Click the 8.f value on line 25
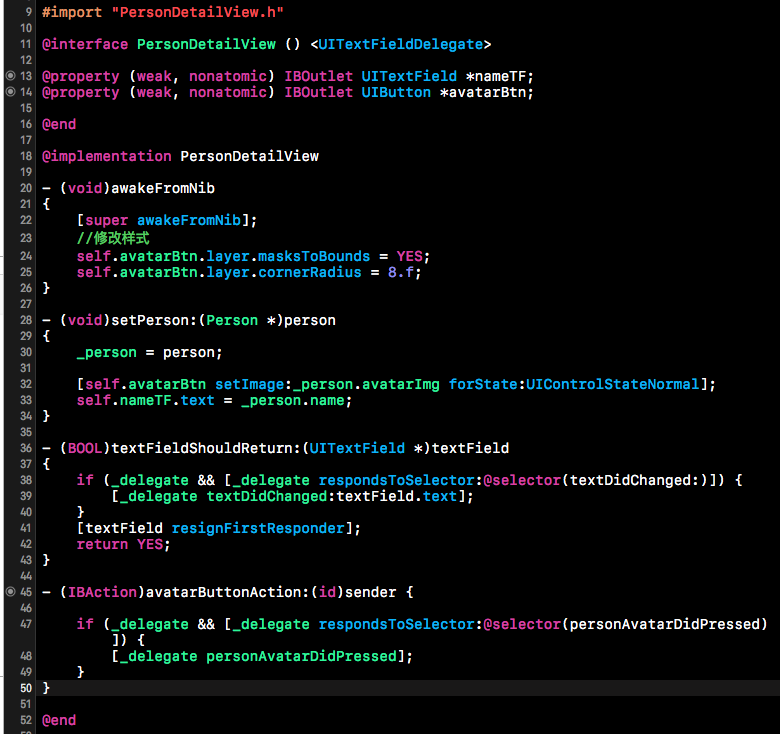Viewport: 780px width, 734px height. pos(400,272)
